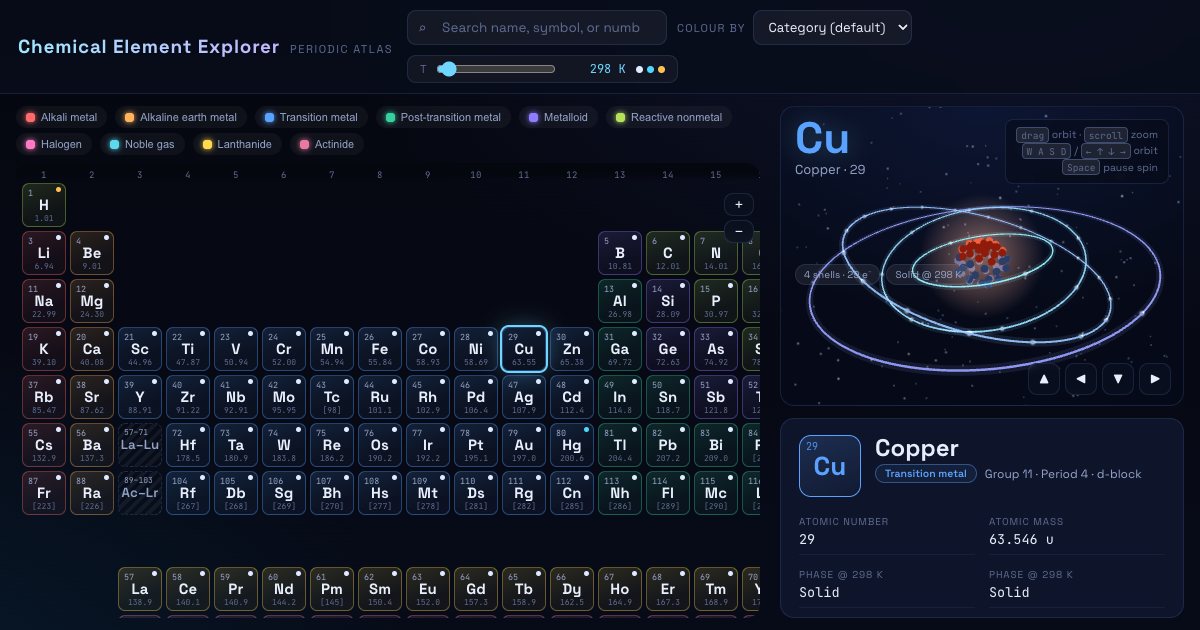The width and height of the screenshot is (1200, 630).
Task: Click the Transition metal badge in details
Action: pyautogui.click(x=926, y=474)
